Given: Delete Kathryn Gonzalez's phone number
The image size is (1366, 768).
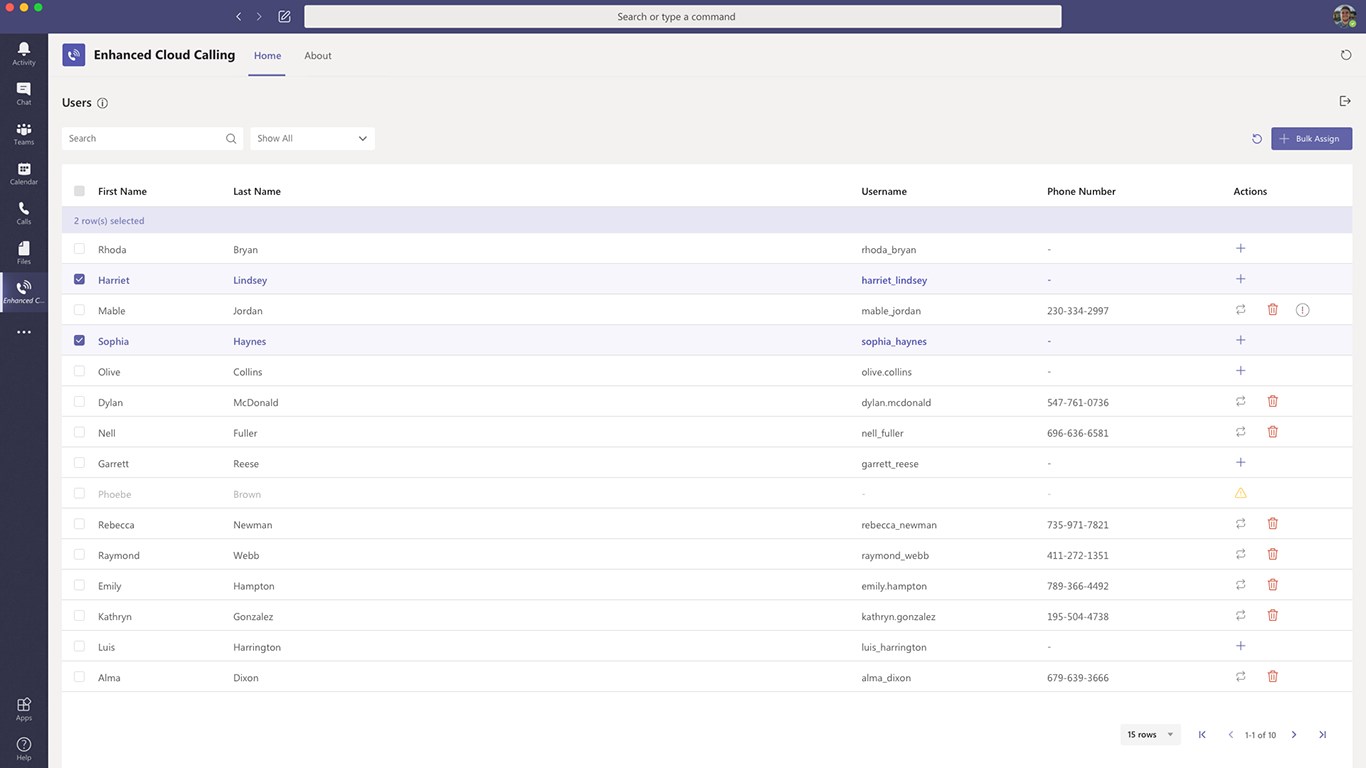Looking at the screenshot, I should [1273, 615].
